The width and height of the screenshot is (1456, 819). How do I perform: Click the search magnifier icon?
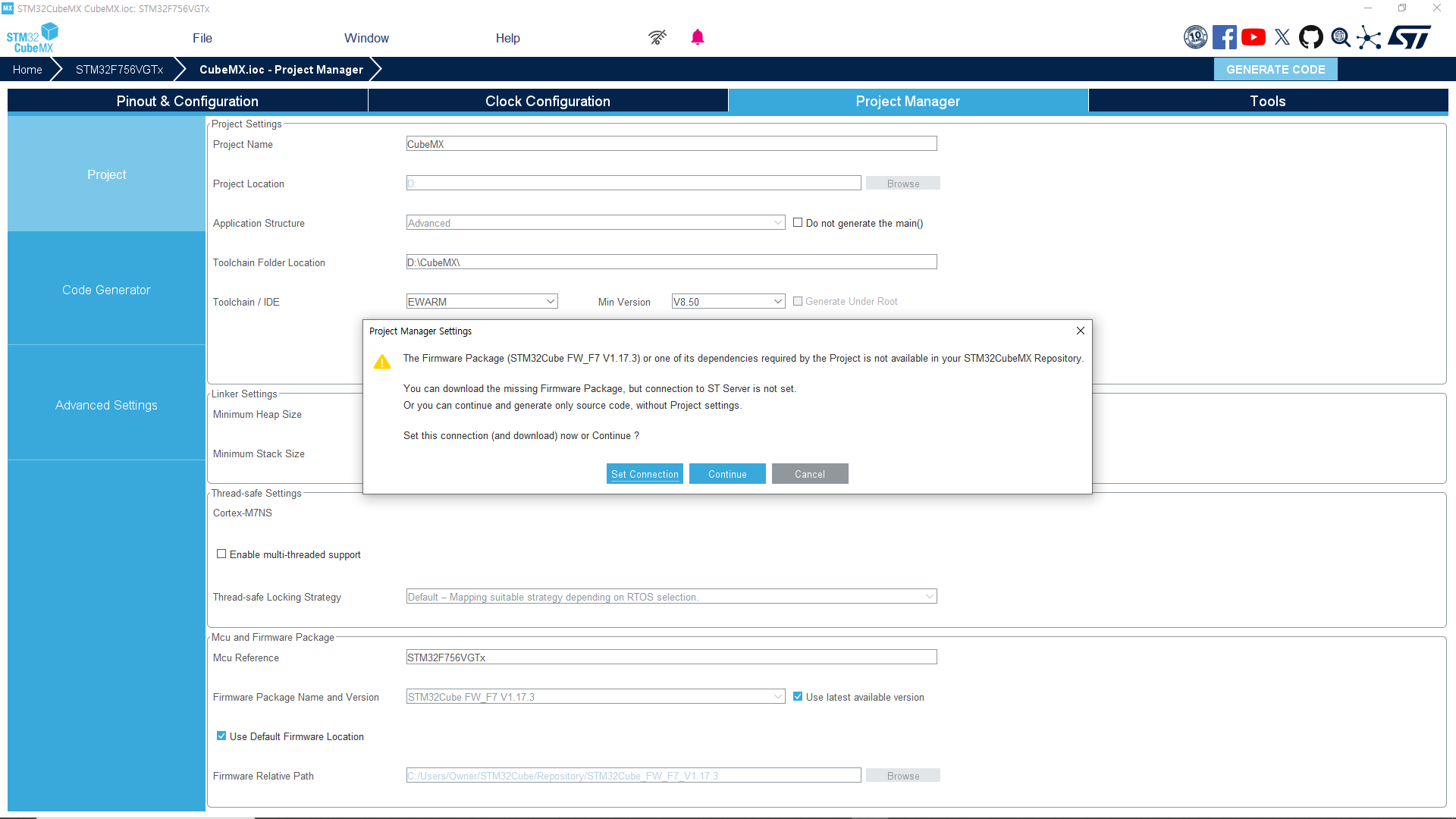[x=1340, y=36]
